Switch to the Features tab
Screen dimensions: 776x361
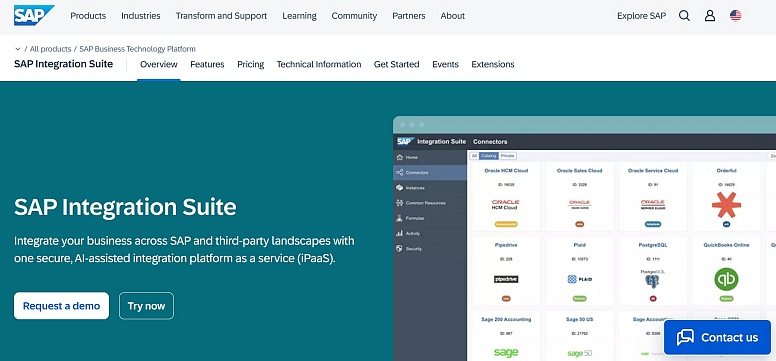[207, 64]
